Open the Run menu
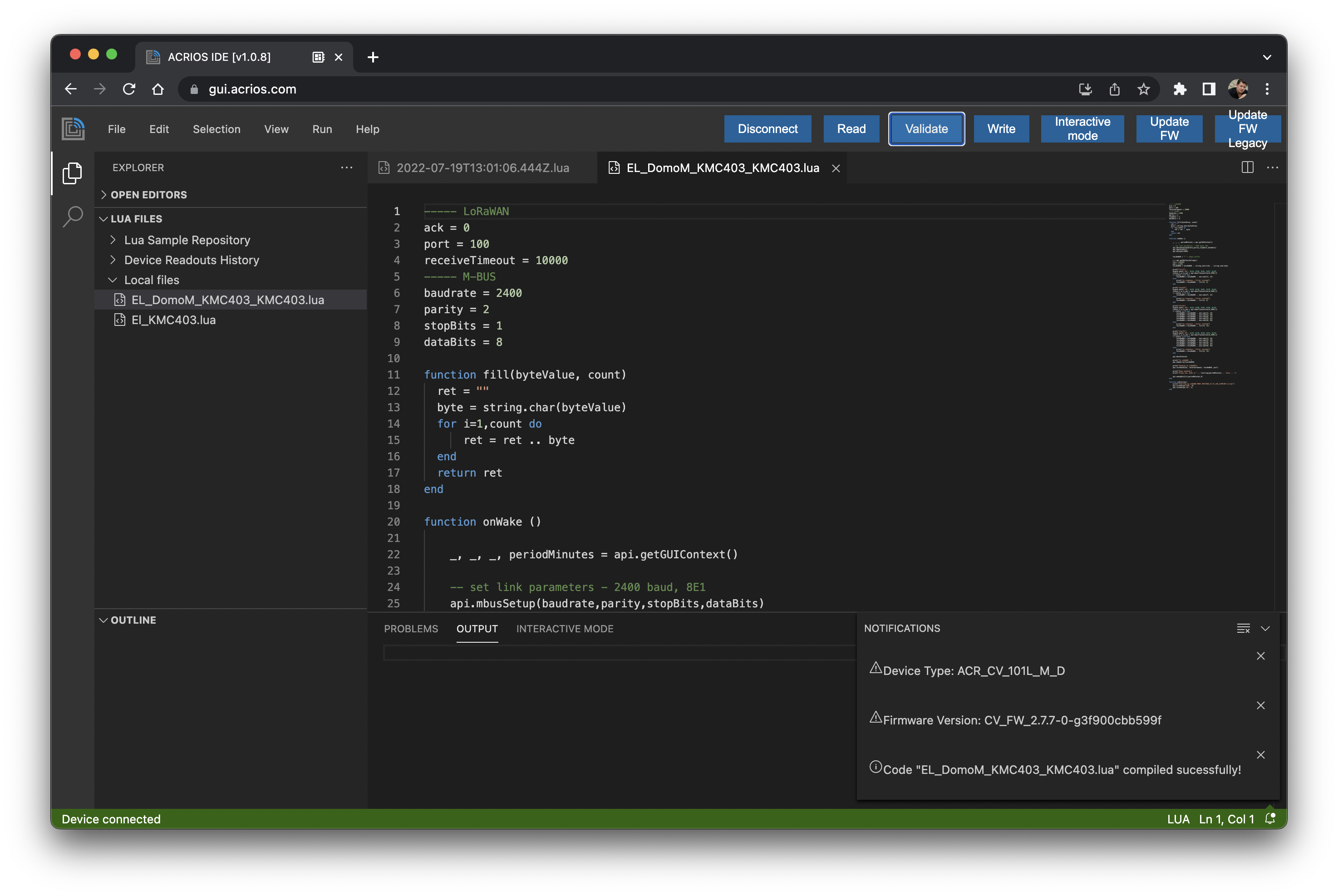Image resolution: width=1338 pixels, height=896 pixels. click(x=322, y=128)
